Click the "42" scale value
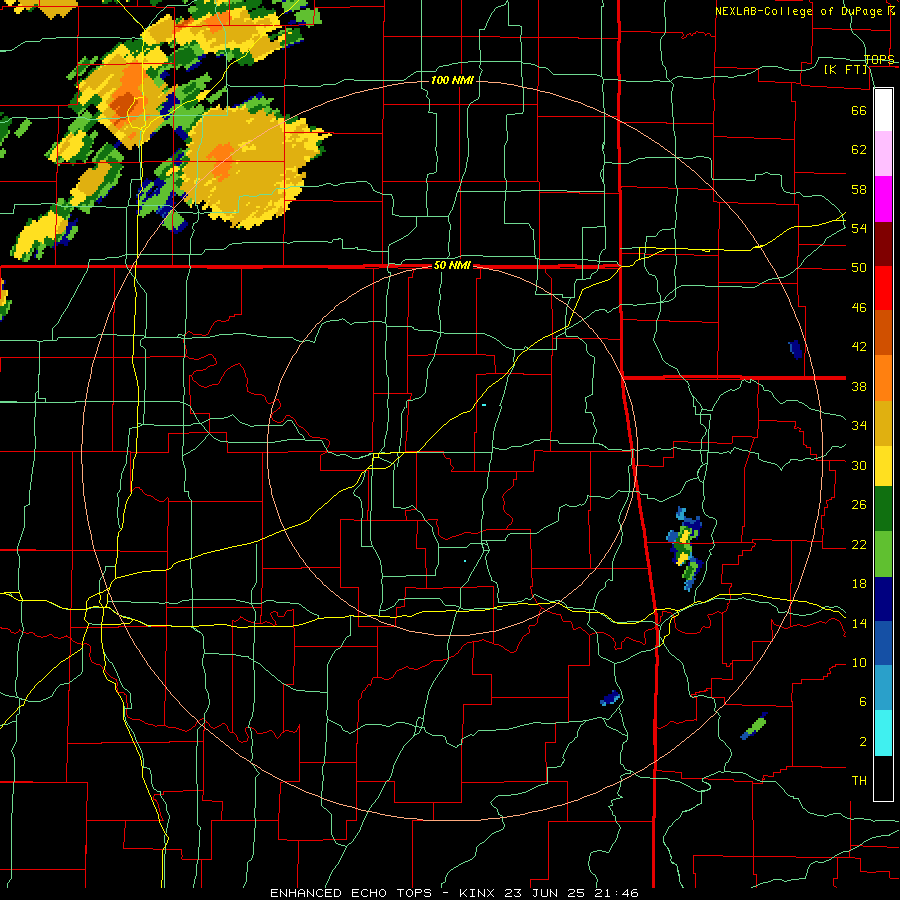This screenshot has width=900, height=900. coord(859,347)
